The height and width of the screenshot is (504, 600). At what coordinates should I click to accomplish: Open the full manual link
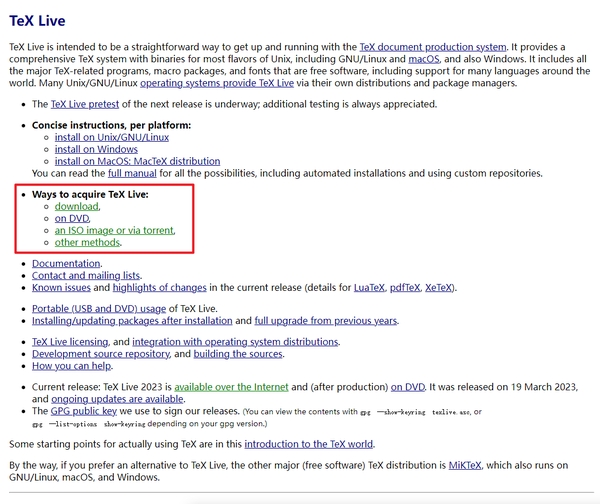click(x=132, y=173)
